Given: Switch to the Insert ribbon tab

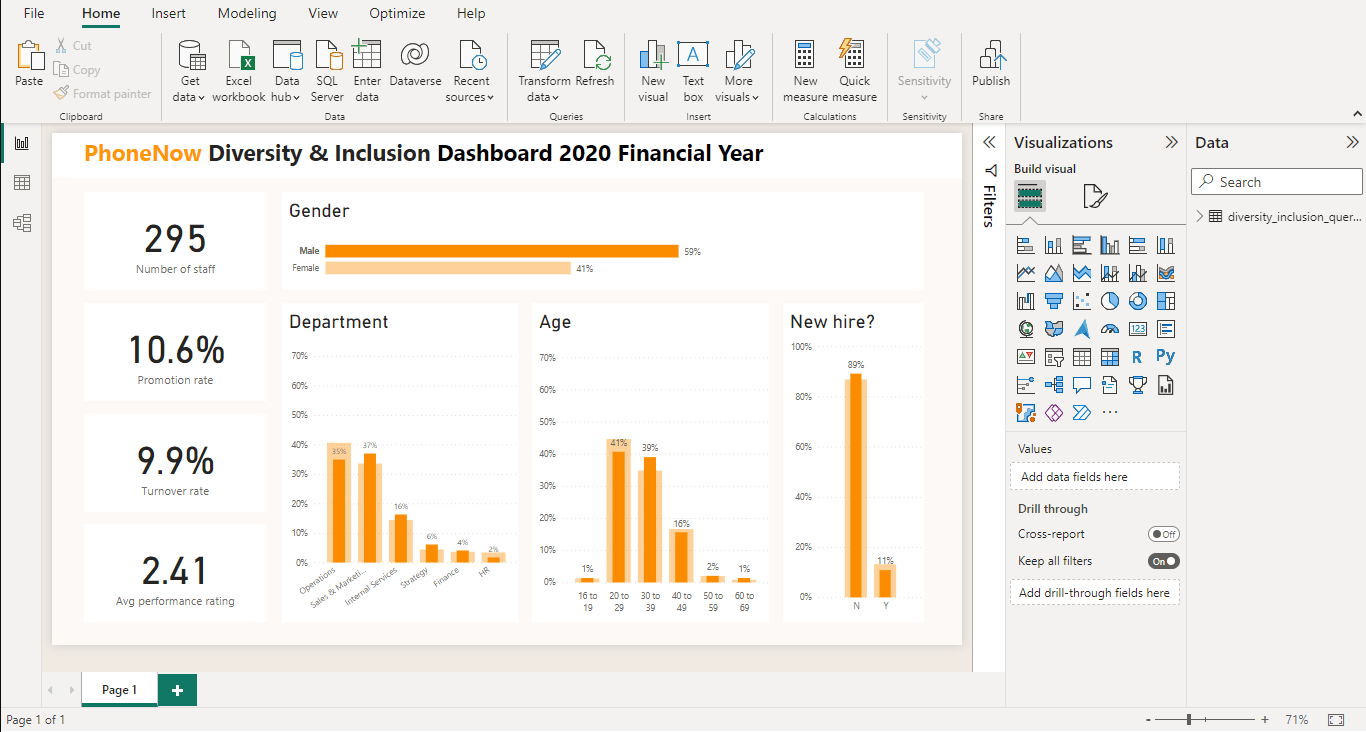Looking at the screenshot, I should tap(168, 14).
